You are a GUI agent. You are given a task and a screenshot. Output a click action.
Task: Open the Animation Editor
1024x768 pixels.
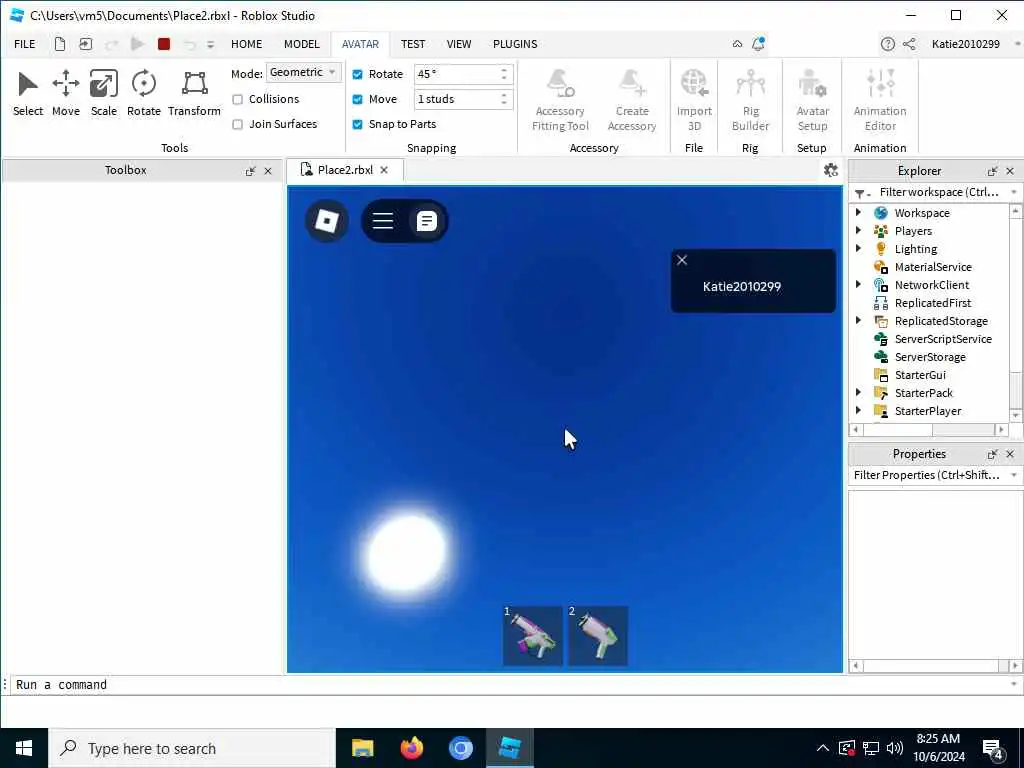click(x=880, y=101)
